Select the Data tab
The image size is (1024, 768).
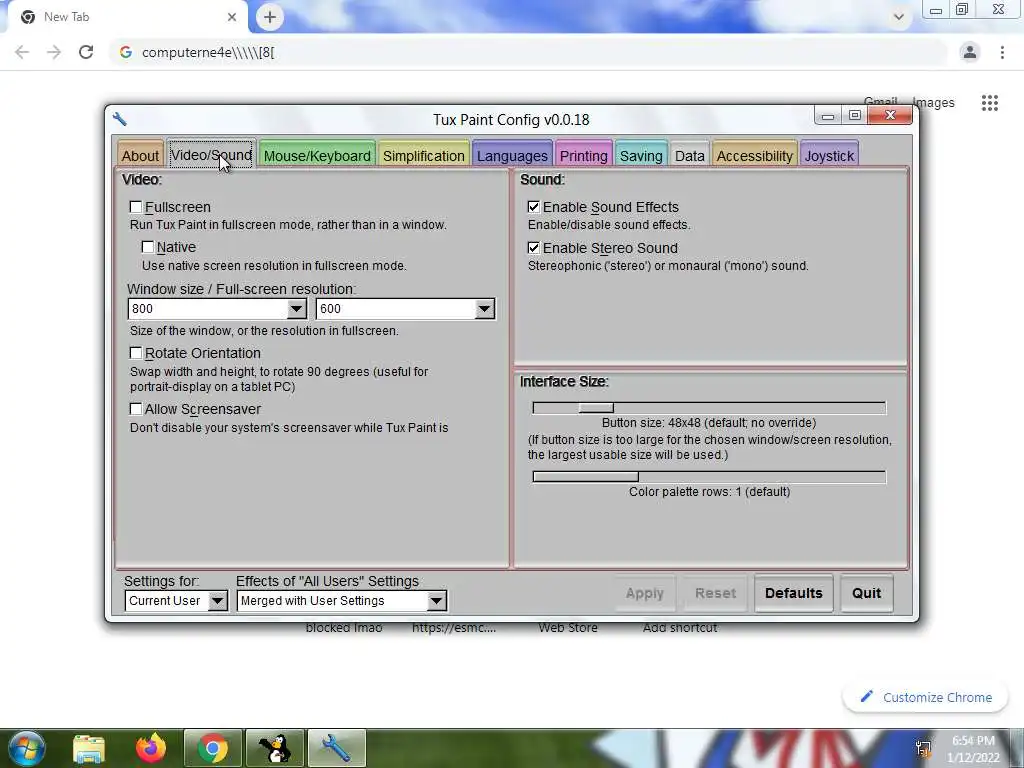(x=690, y=155)
